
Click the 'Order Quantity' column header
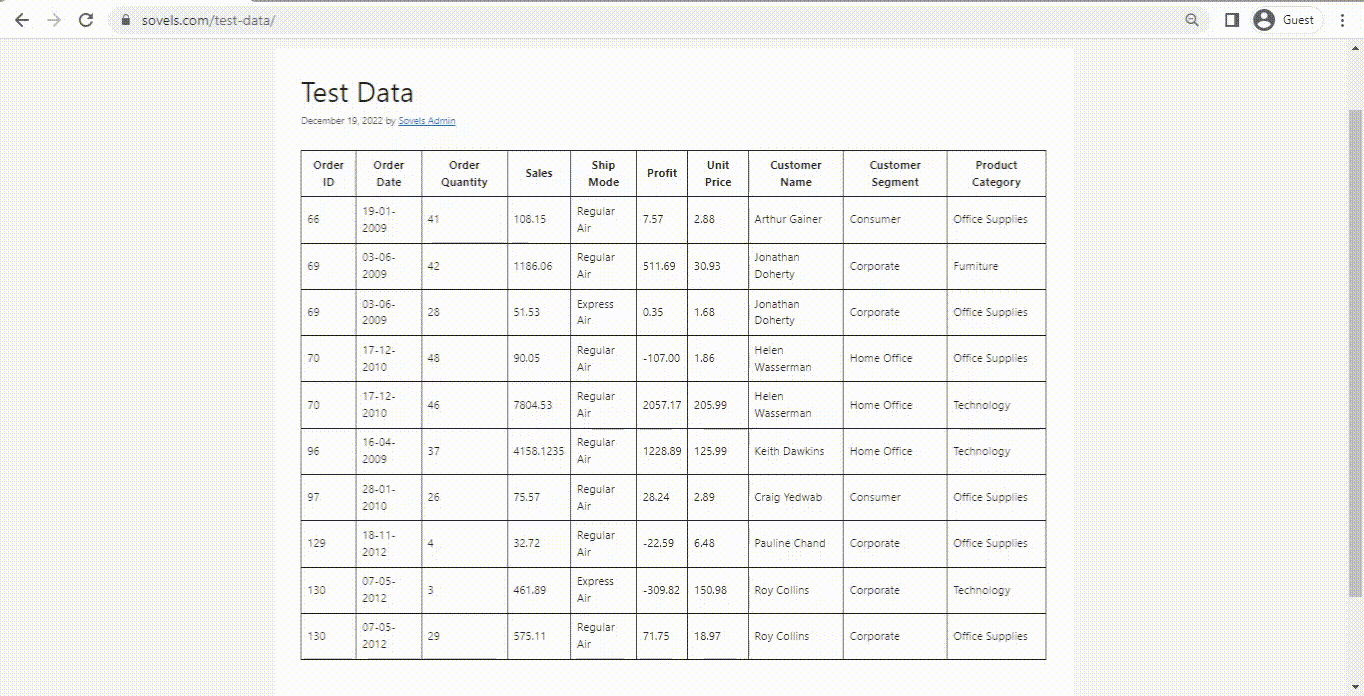coord(464,174)
